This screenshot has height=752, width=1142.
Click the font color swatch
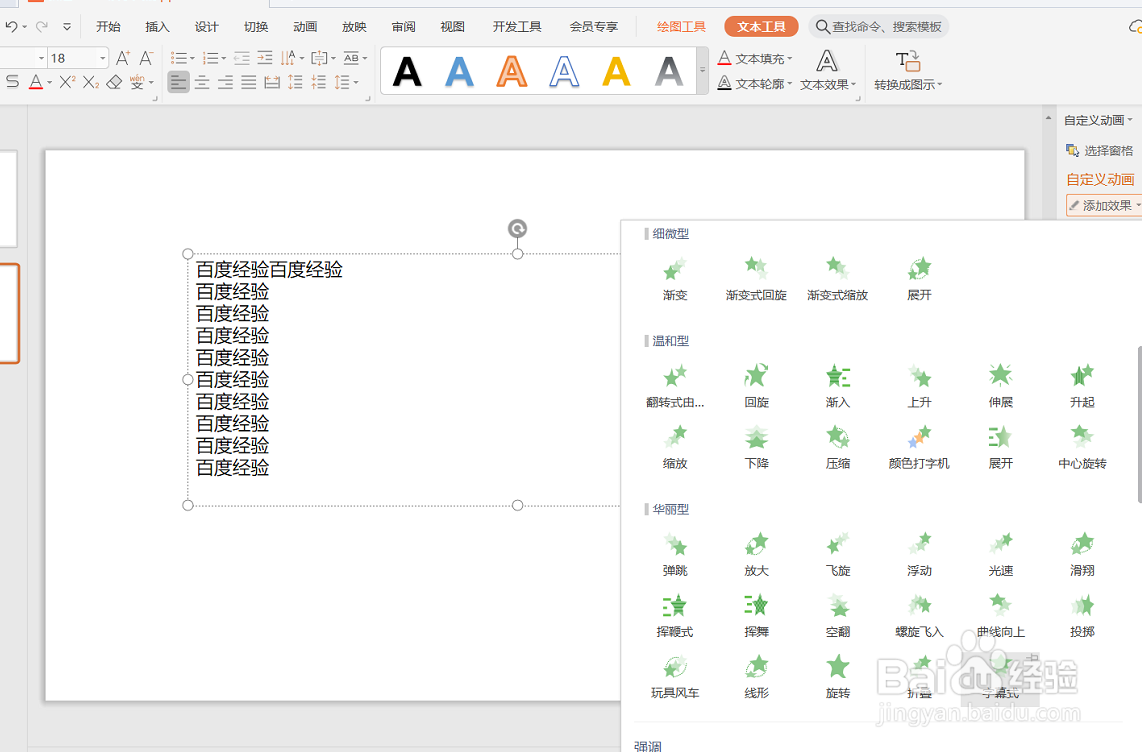click(35, 82)
